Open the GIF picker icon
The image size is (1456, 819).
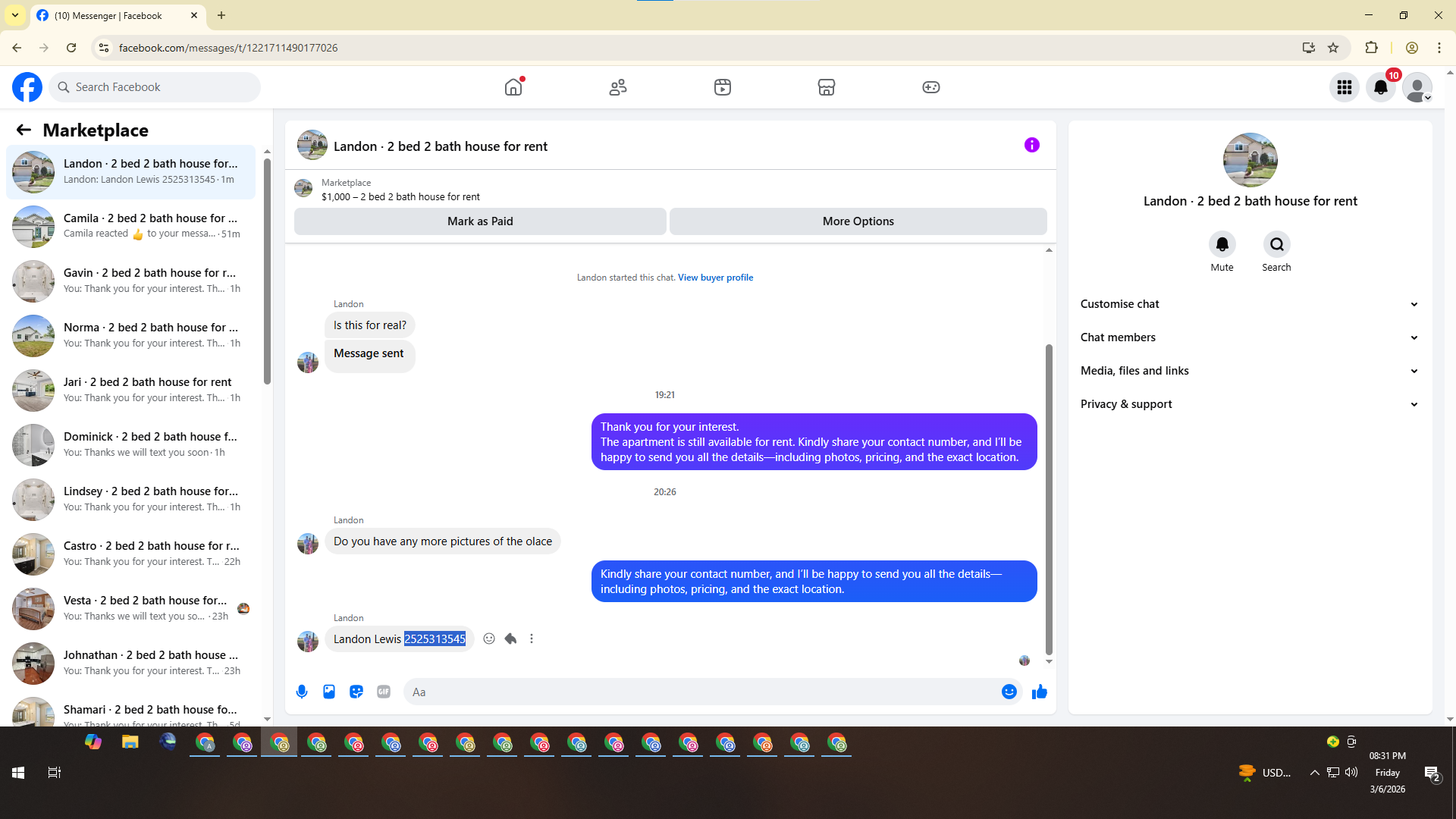click(x=384, y=692)
